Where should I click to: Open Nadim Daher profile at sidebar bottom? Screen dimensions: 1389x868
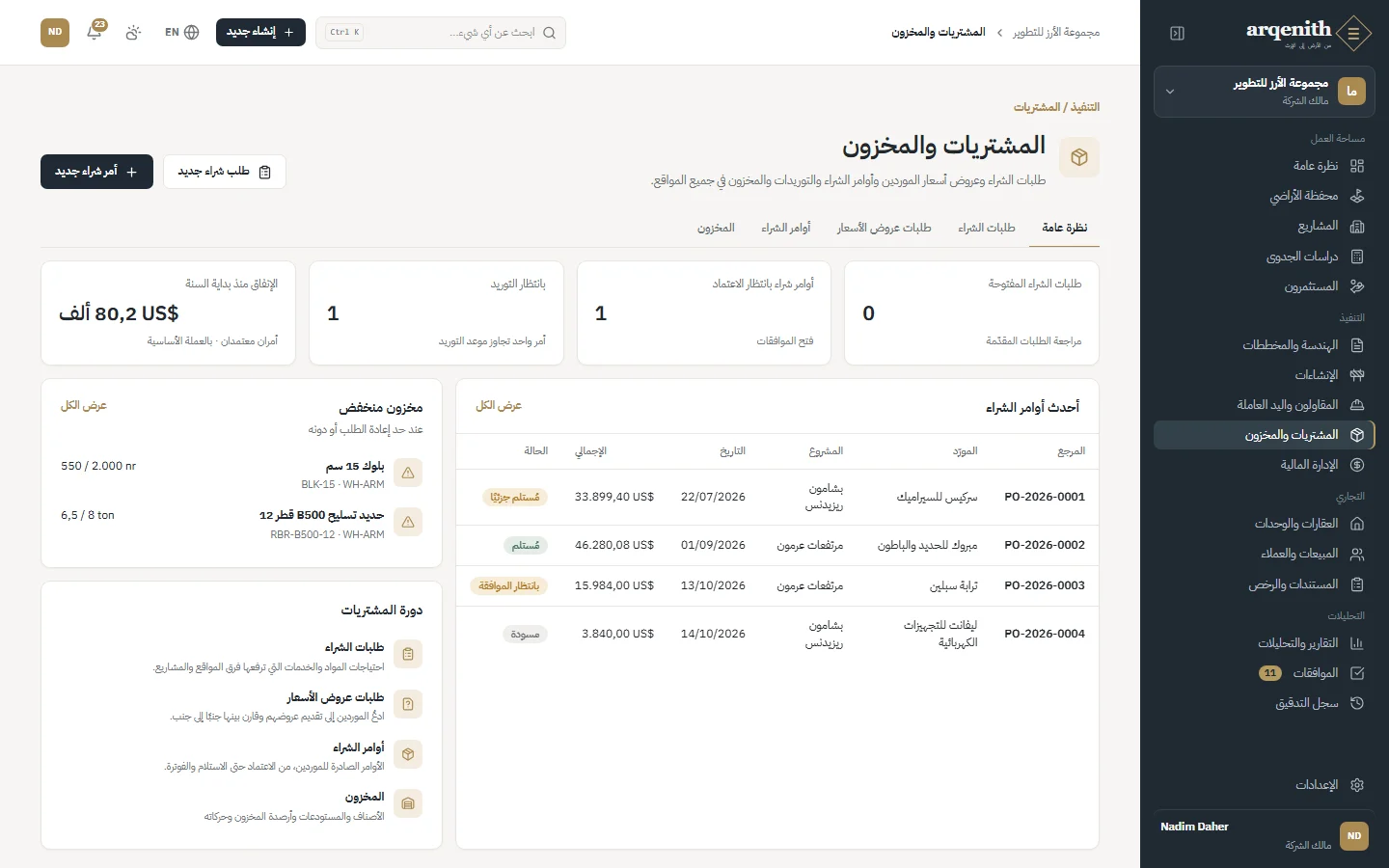tap(1265, 835)
